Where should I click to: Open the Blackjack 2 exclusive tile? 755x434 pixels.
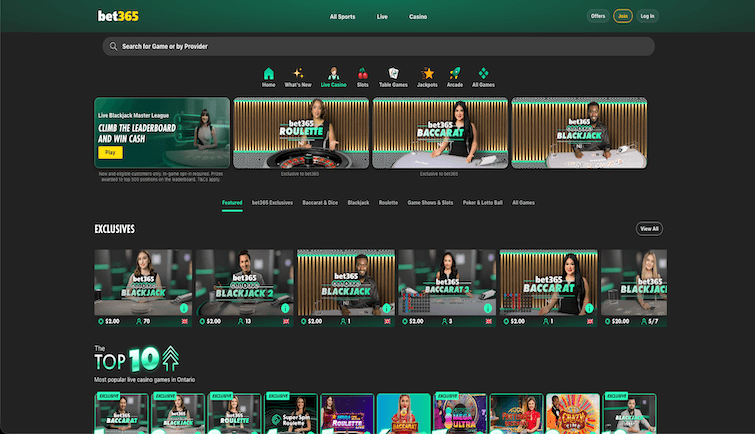245,288
